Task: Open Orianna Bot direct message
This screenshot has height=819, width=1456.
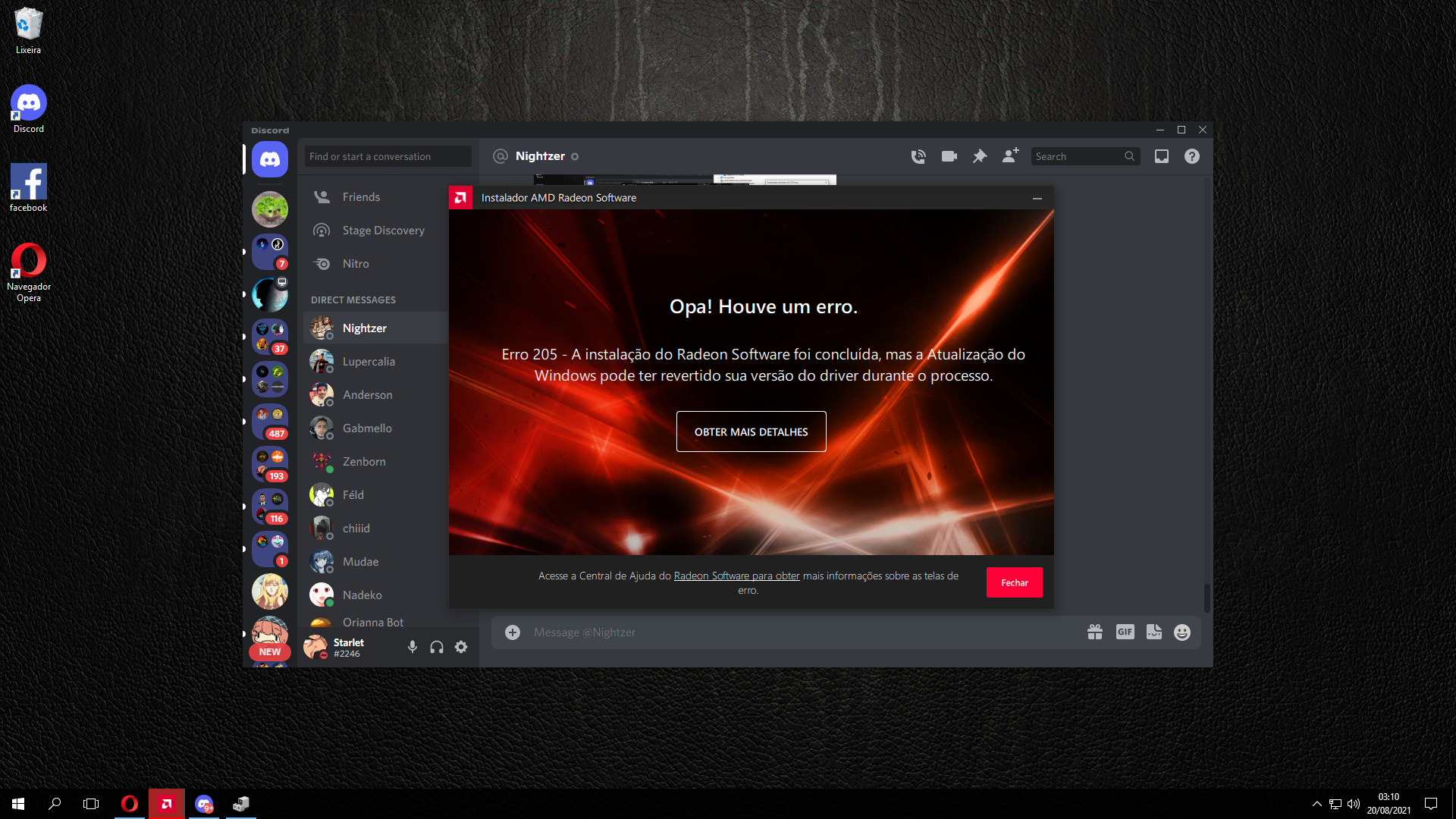Action: tap(375, 621)
